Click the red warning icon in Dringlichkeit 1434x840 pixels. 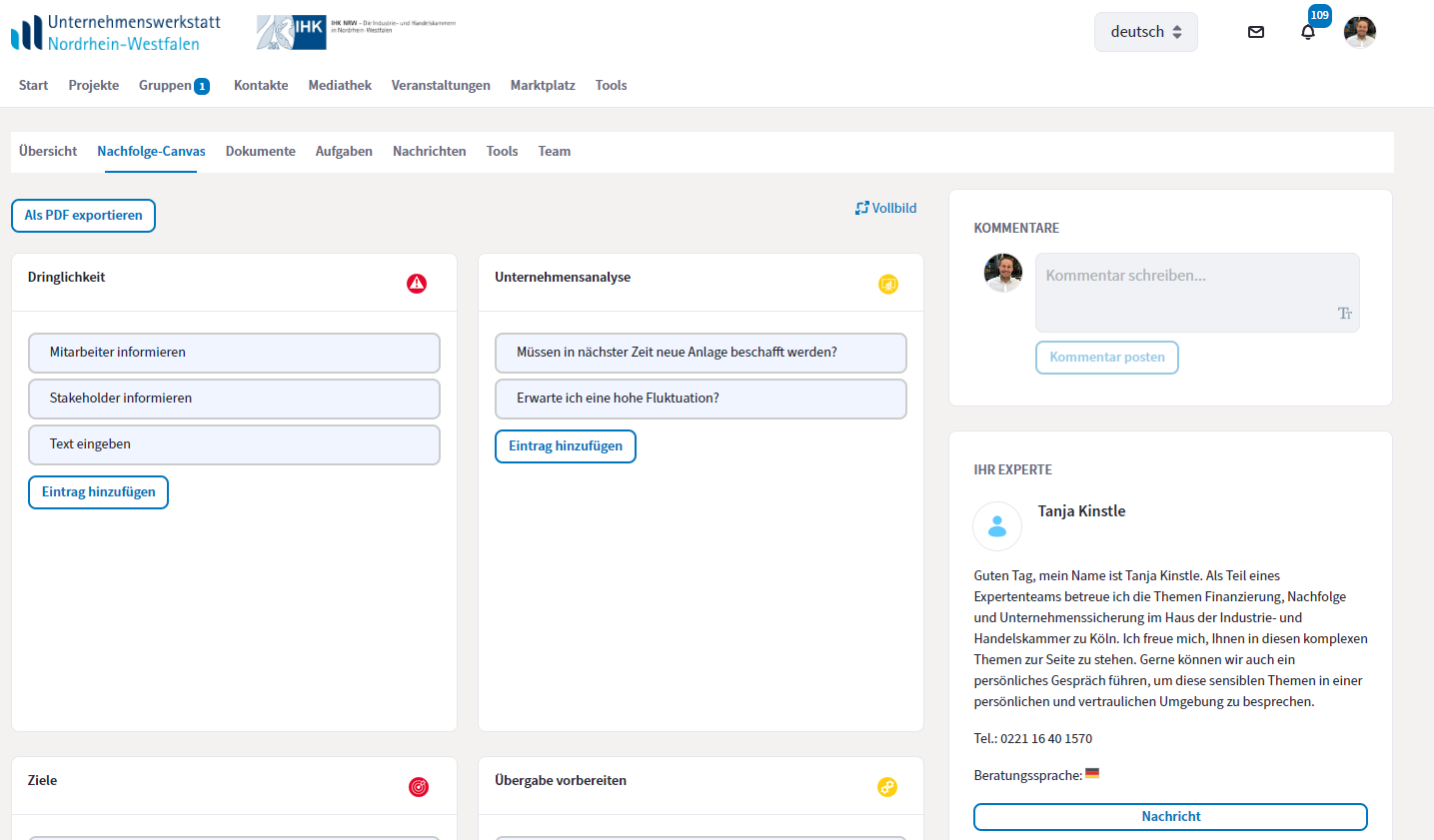click(x=417, y=284)
